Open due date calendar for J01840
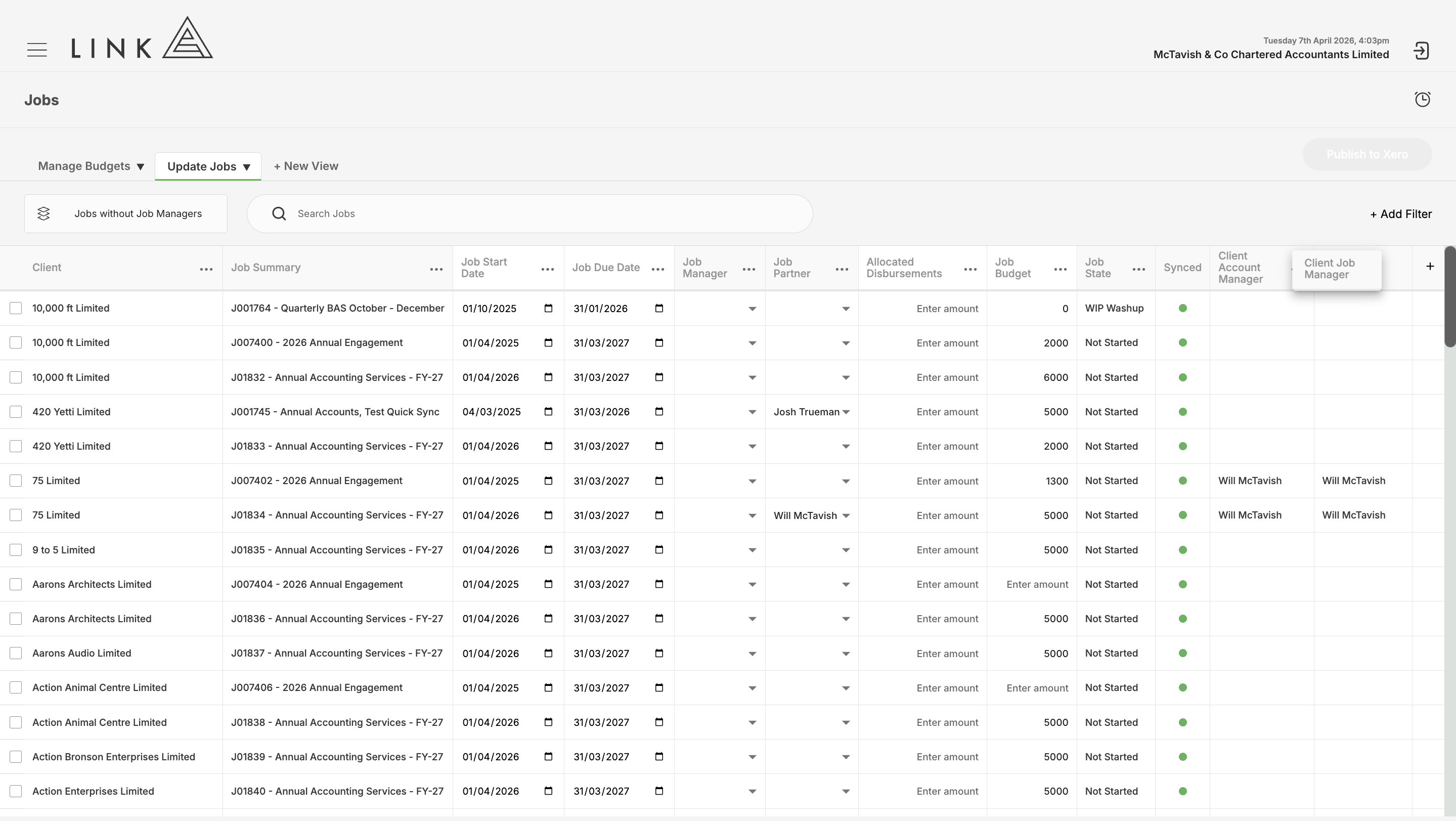Screen dimensions: 1456x821 [659, 791]
